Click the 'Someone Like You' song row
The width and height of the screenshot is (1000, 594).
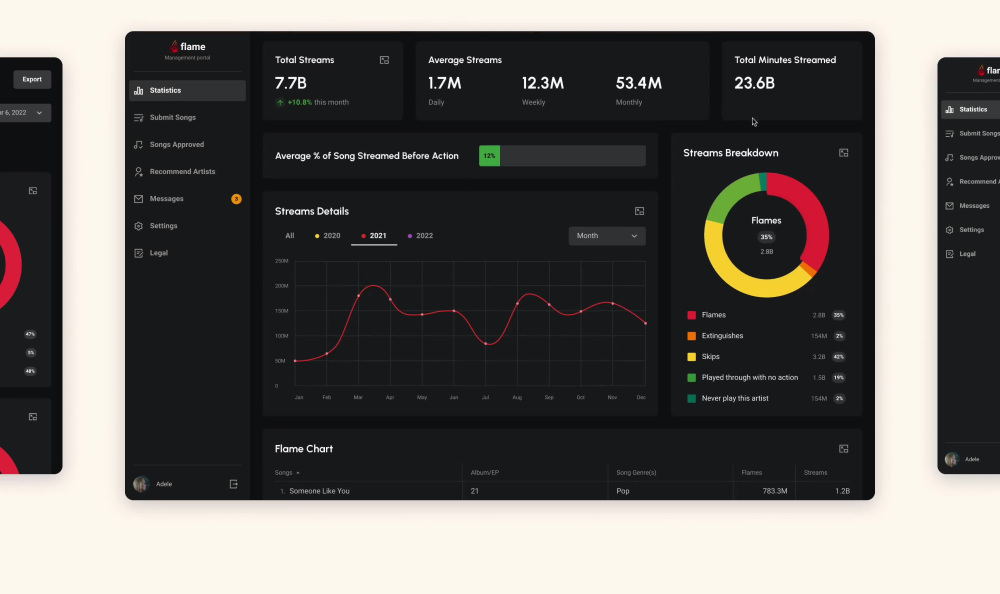(562, 491)
